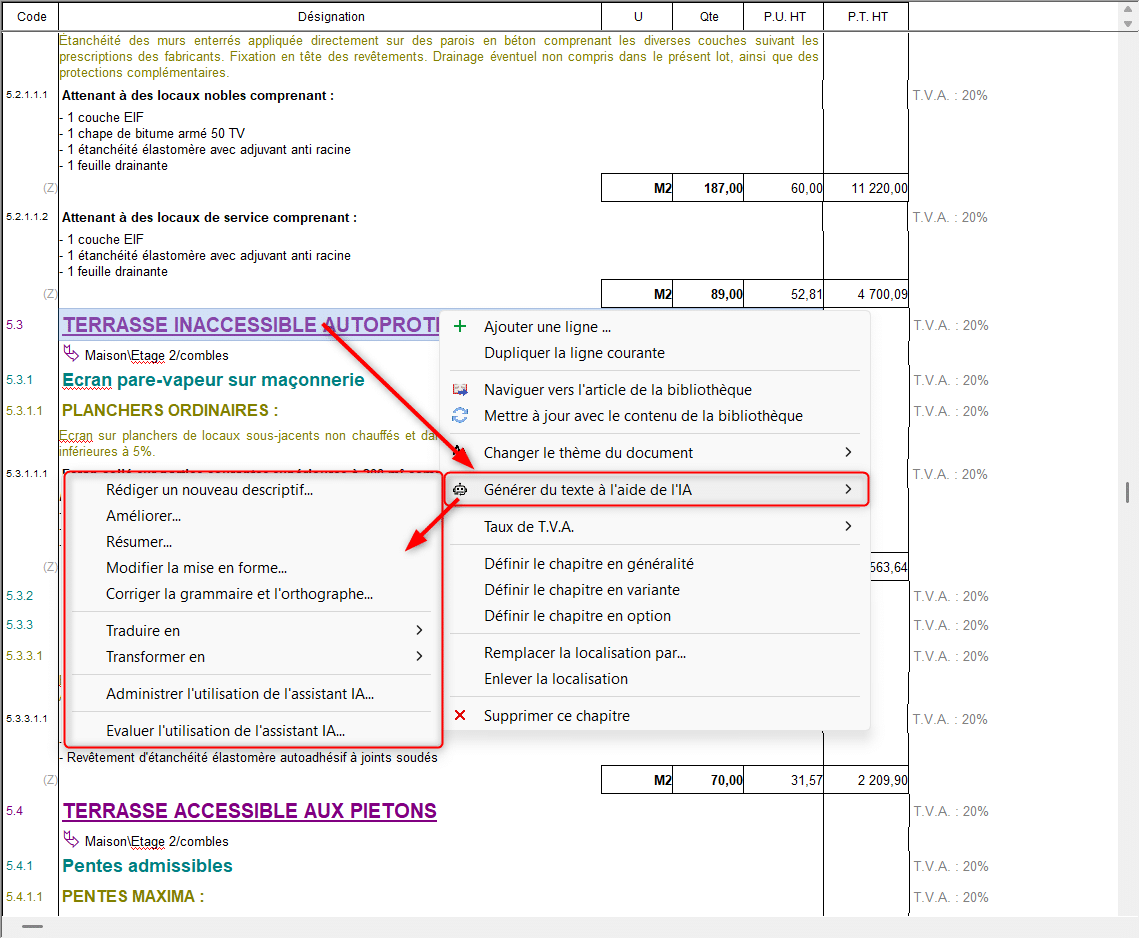
Task: Select Rédiger un nouveau descriptif
Action: click(x=209, y=490)
